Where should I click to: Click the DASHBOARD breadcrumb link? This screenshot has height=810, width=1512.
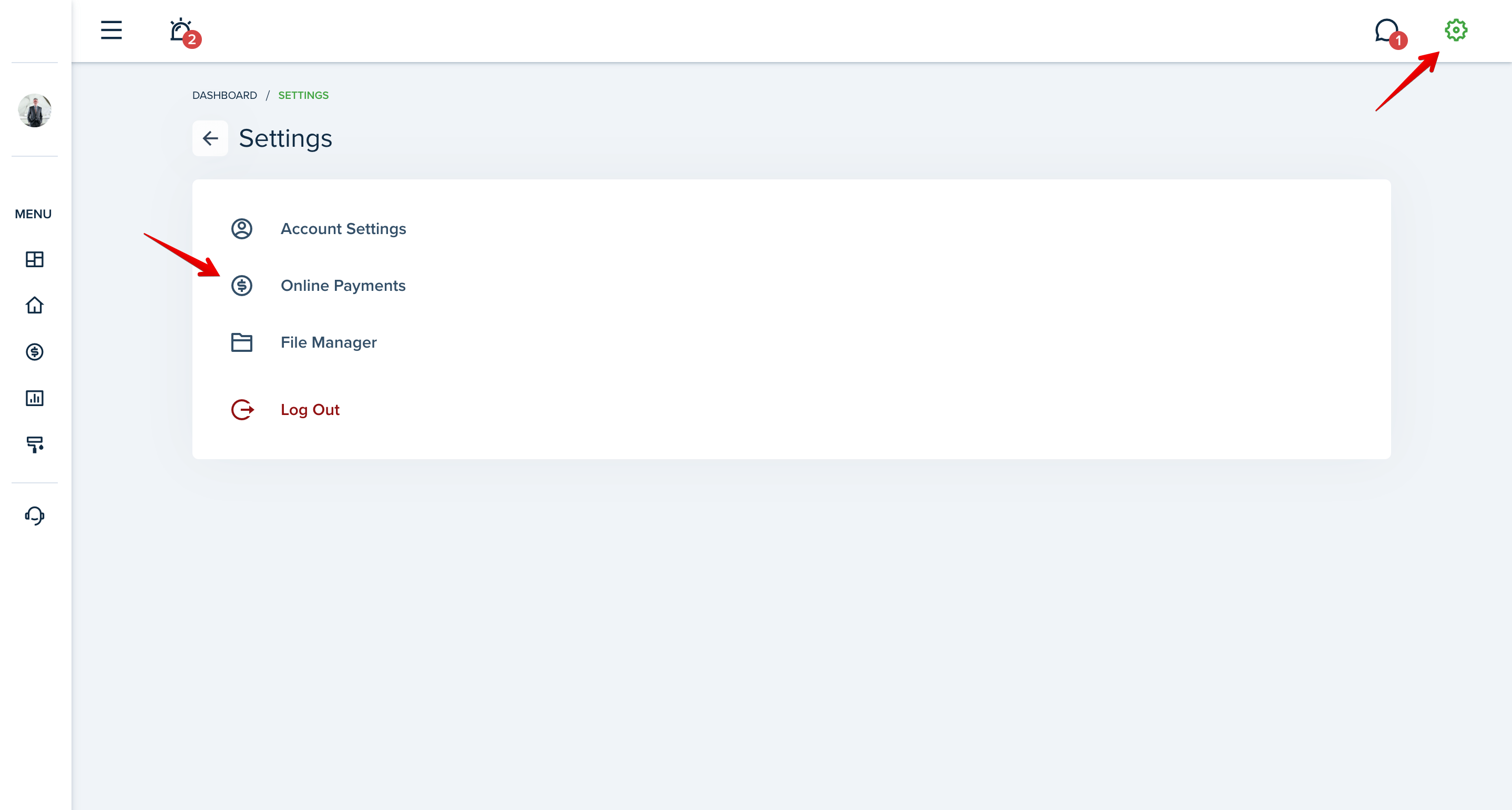(225, 95)
